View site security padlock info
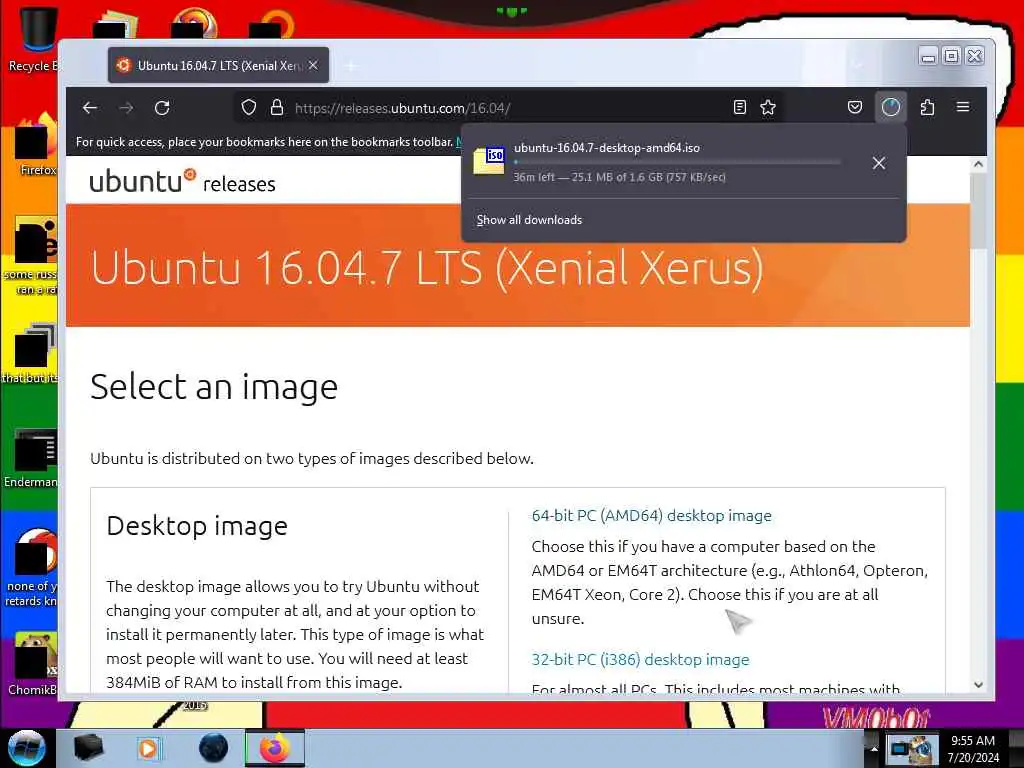This screenshot has width=1024, height=768. click(277, 108)
